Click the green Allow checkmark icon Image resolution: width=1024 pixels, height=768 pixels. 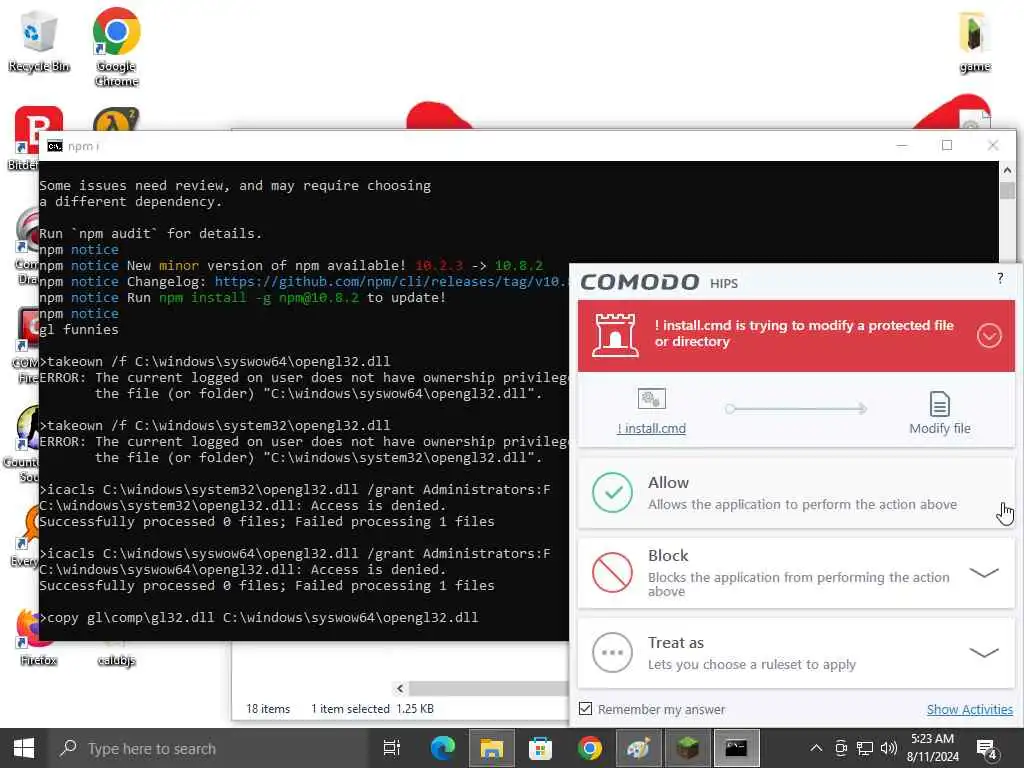pos(612,492)
